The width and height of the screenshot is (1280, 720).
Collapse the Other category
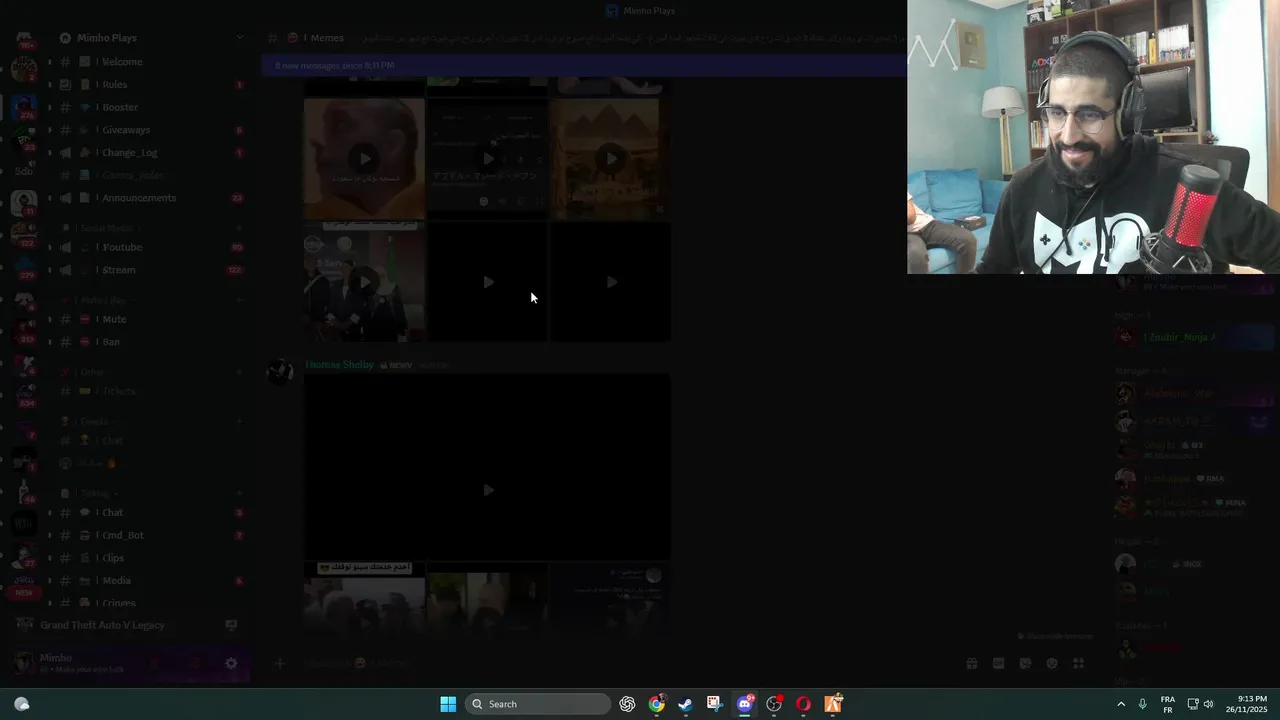tap(90, 372)
